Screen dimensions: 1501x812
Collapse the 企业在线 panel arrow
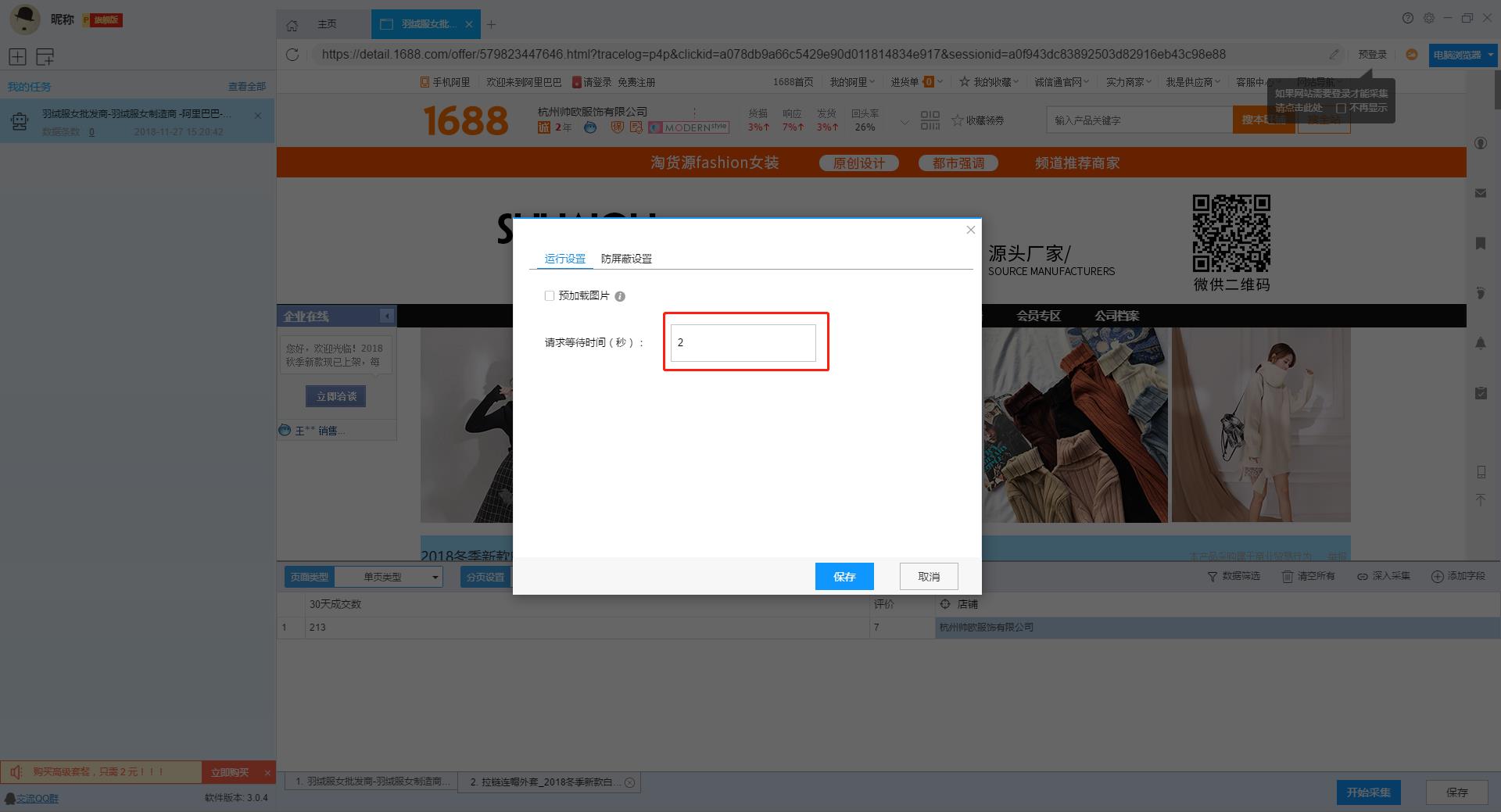(x=386, y=316)
